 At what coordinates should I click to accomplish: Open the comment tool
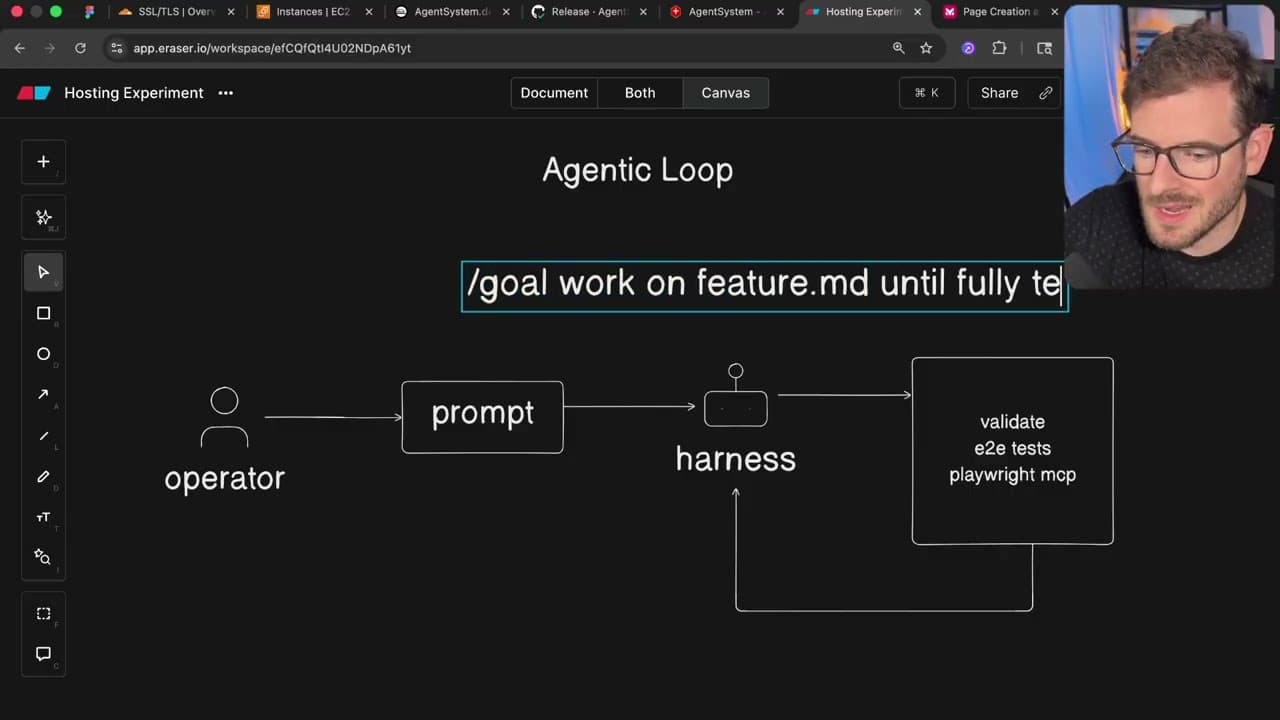click(43, 654)
